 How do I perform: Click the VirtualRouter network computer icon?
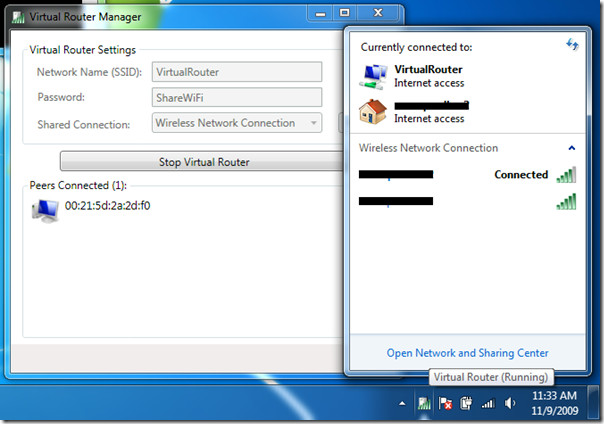tap(373, 77)
